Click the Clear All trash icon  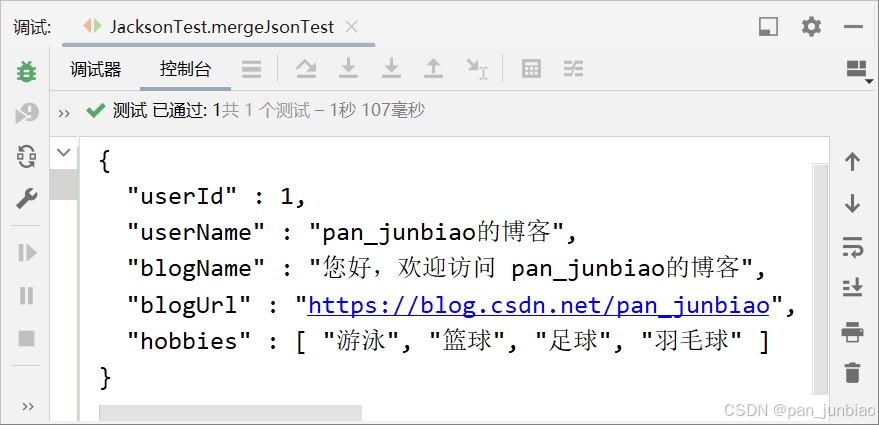pos(852,373)
